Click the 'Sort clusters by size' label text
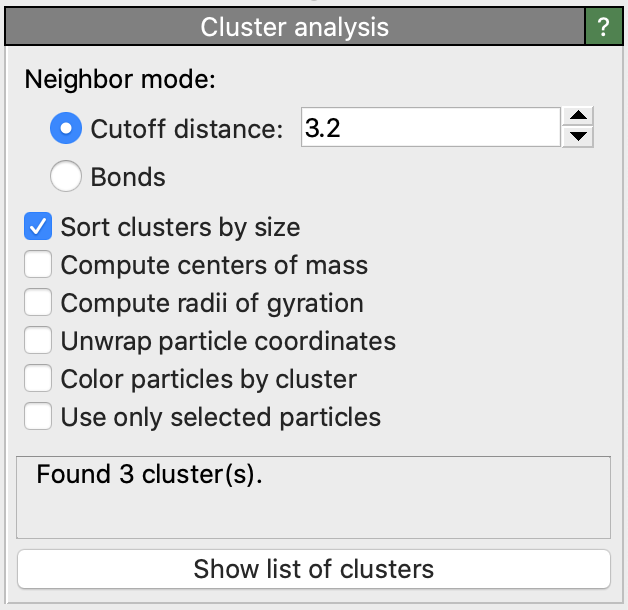 (180, 227)
